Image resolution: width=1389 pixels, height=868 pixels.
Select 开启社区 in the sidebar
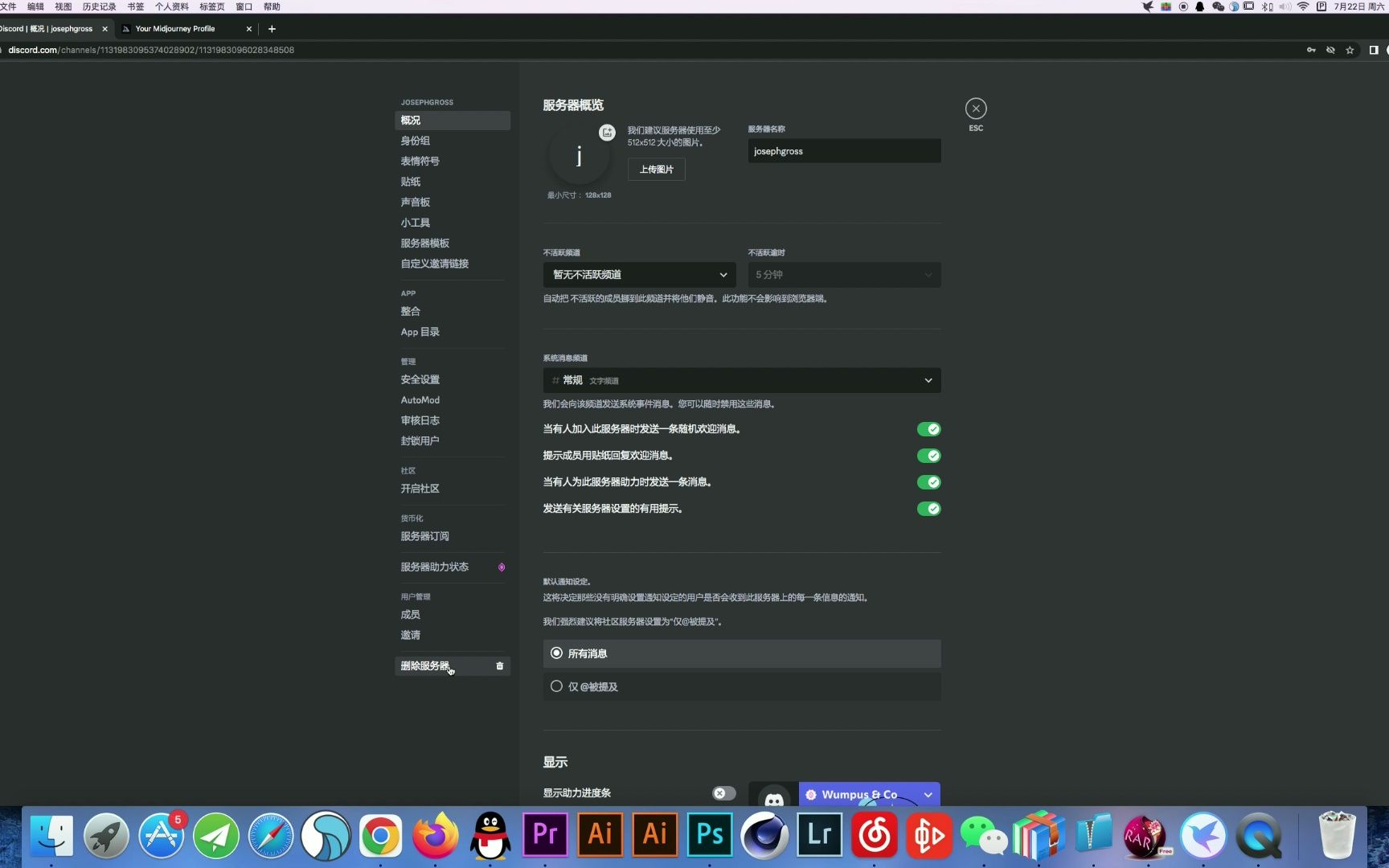420,488
